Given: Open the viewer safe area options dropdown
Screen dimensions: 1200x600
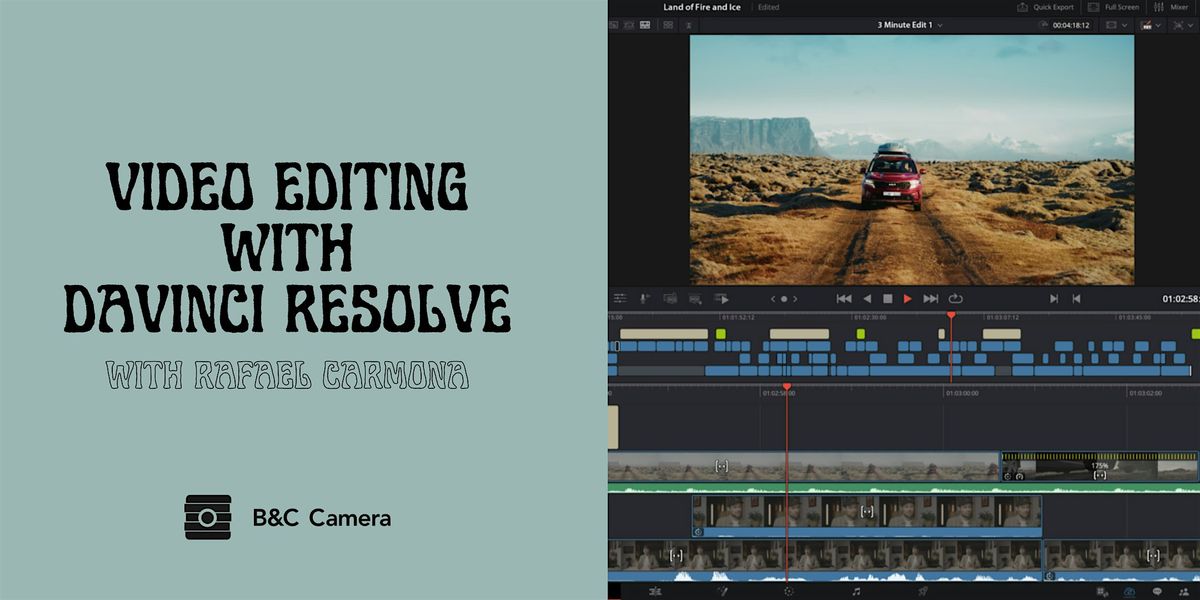Looking at the screenshot, I should point(1116,25).
